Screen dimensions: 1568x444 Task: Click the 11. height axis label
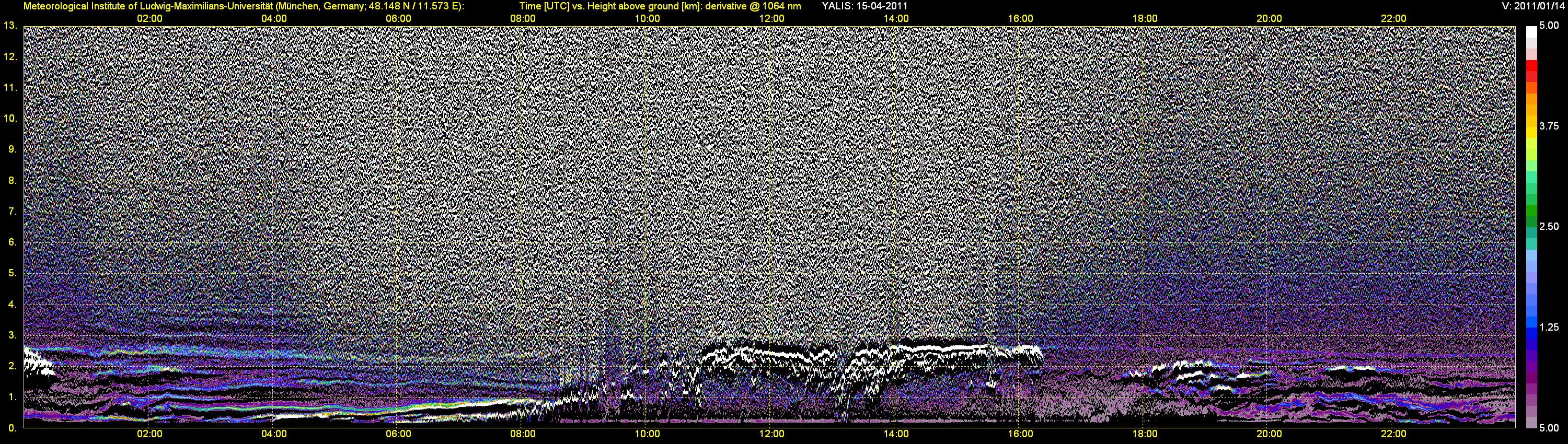click(x=10, y=88)
